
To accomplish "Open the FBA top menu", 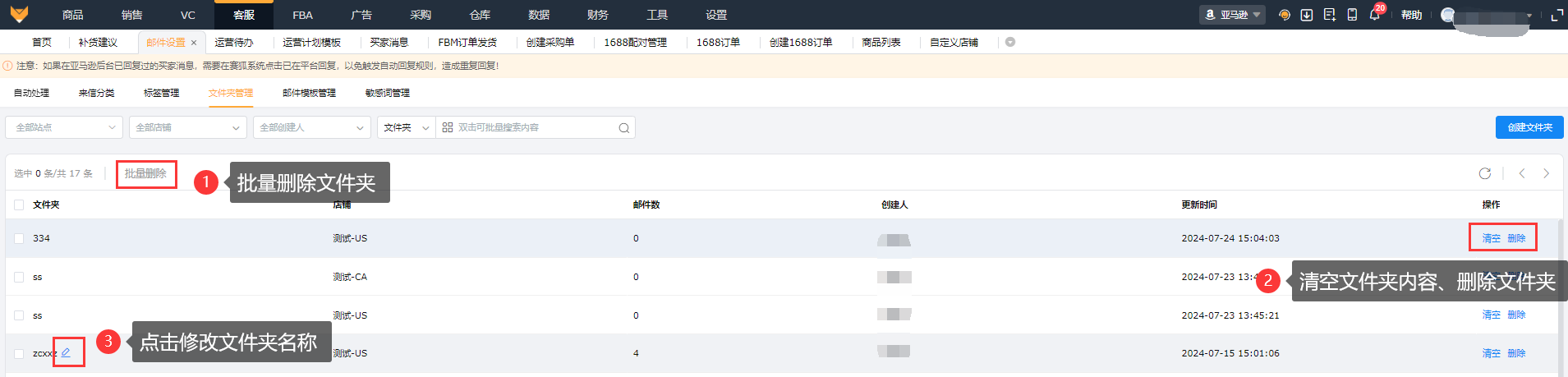I will tap(302, 15).
